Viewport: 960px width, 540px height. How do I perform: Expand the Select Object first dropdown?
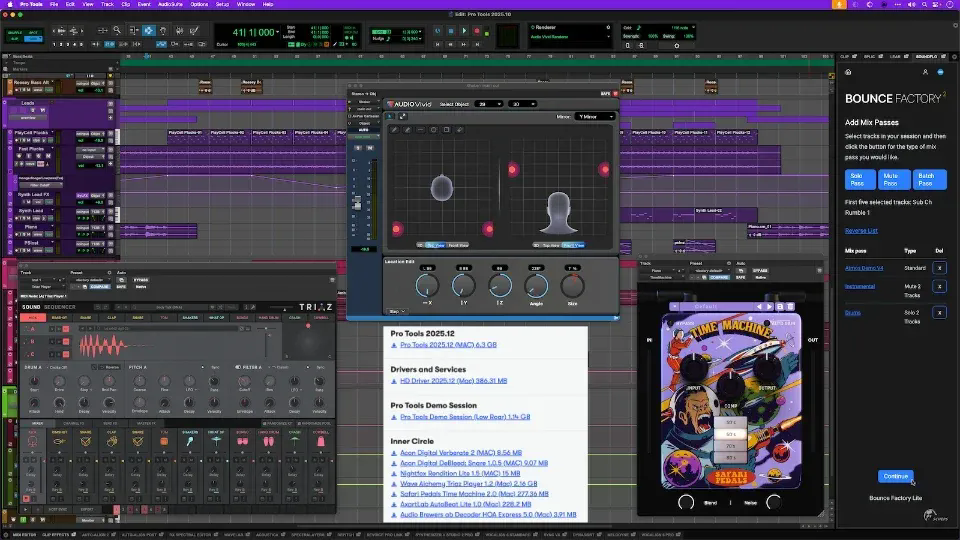486,104
